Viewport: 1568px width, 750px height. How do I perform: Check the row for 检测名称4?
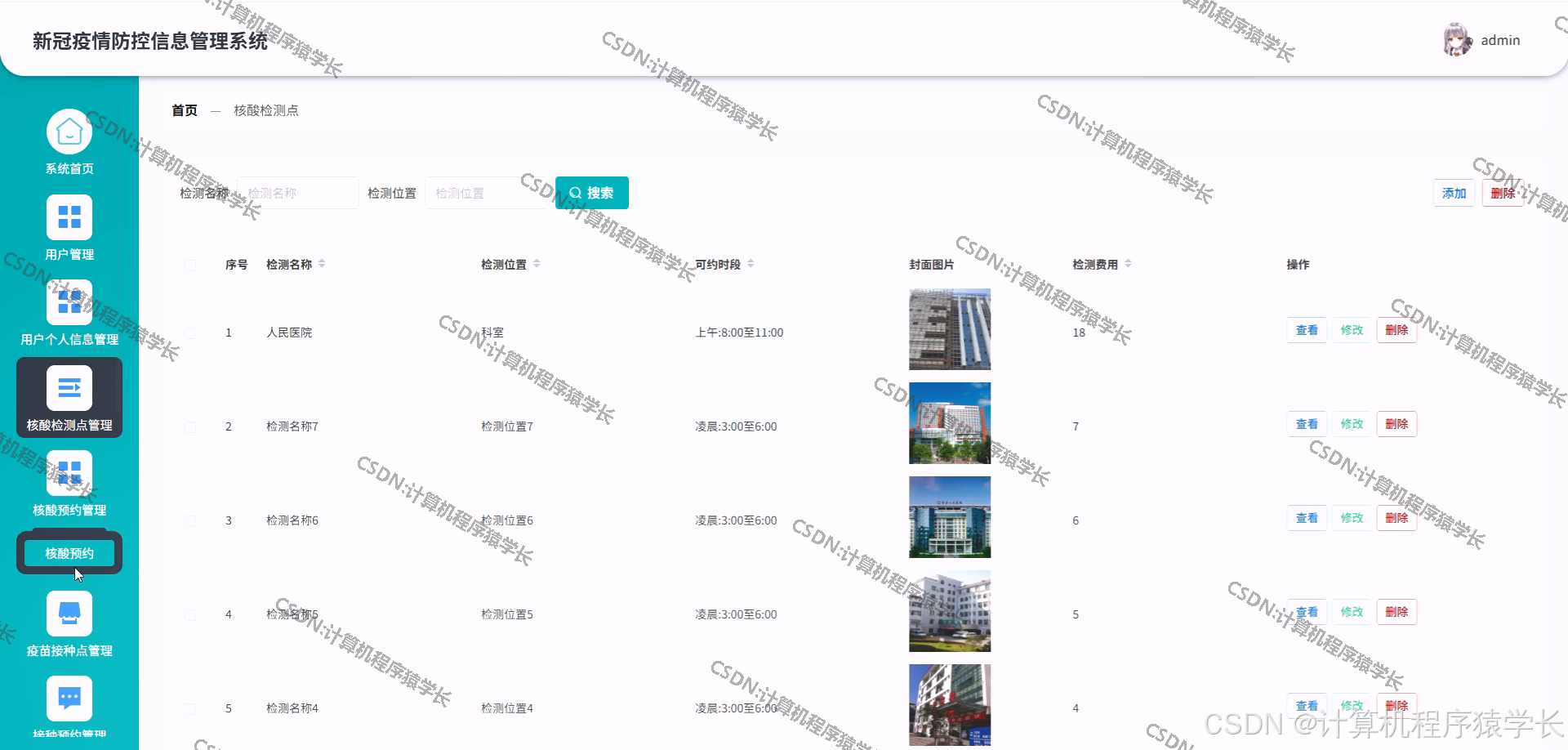coord(190,708)
